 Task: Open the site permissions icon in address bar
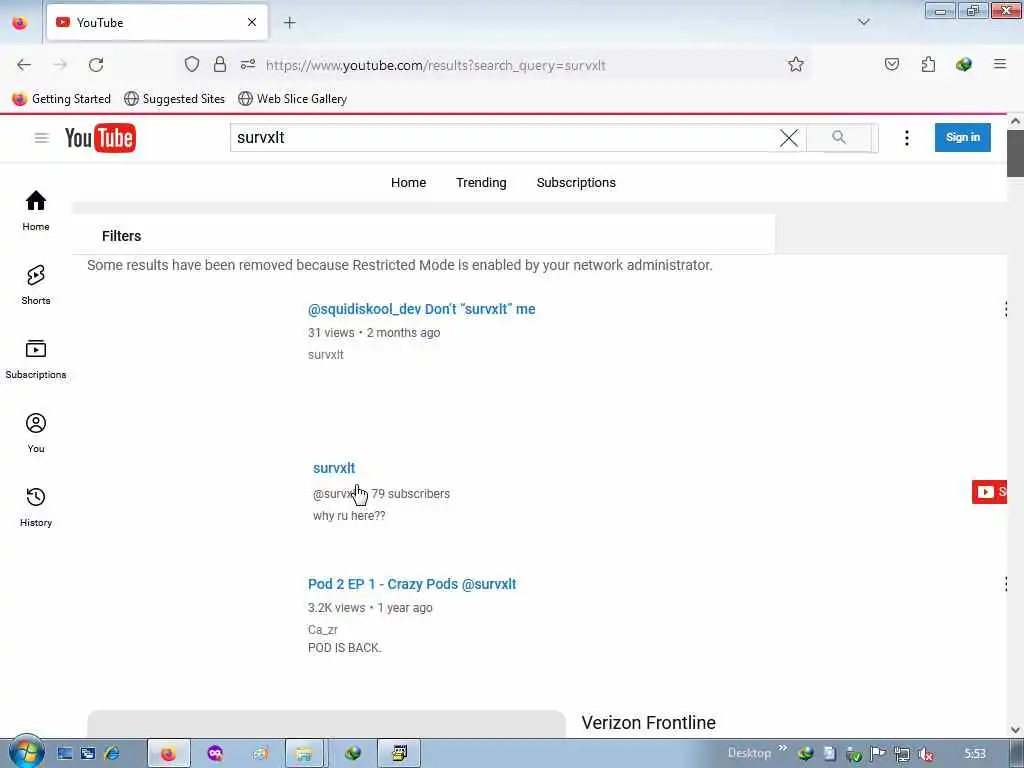[x=248, y=64]
